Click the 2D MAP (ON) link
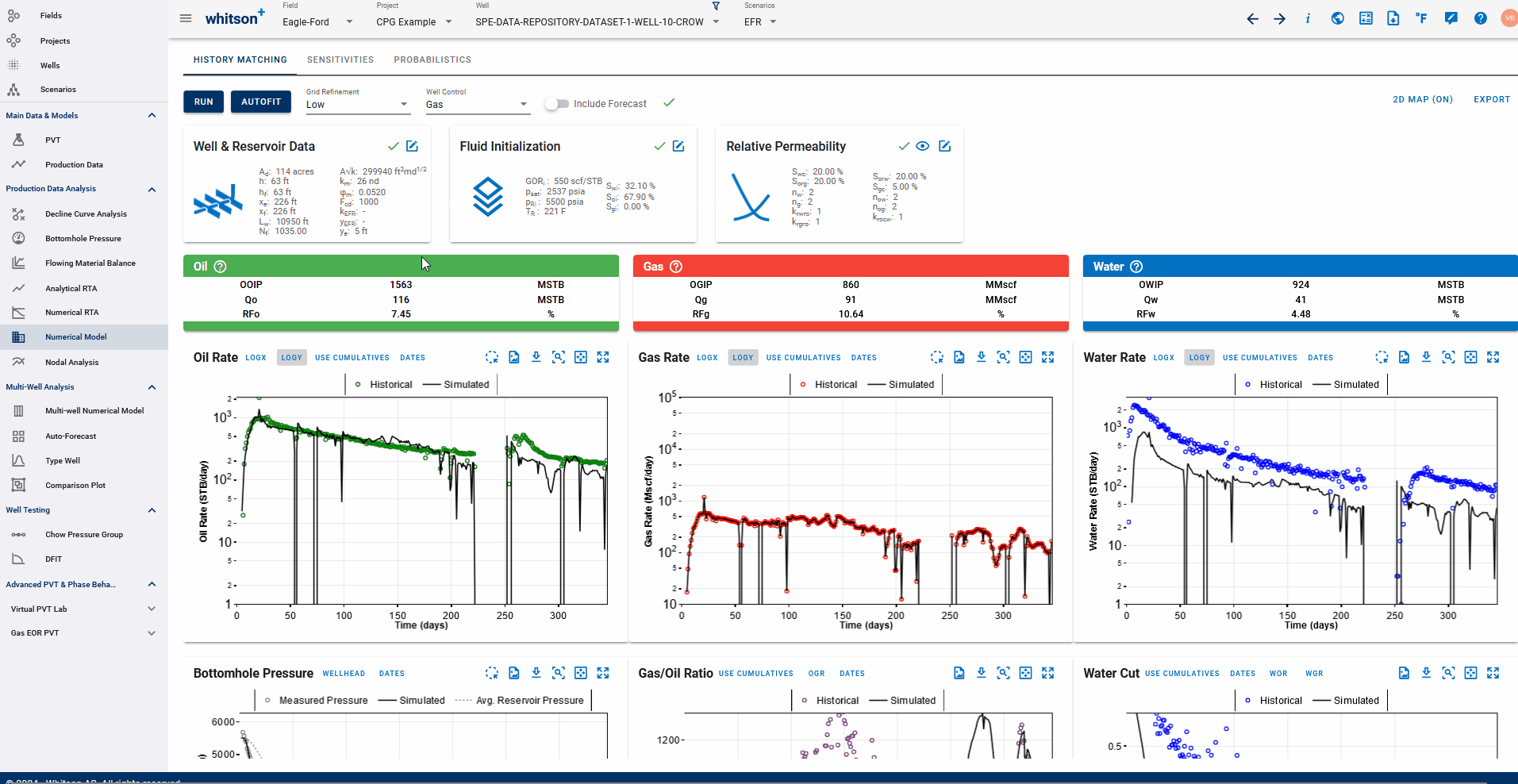This screenshot has width=1518, height=784. 1423,99
